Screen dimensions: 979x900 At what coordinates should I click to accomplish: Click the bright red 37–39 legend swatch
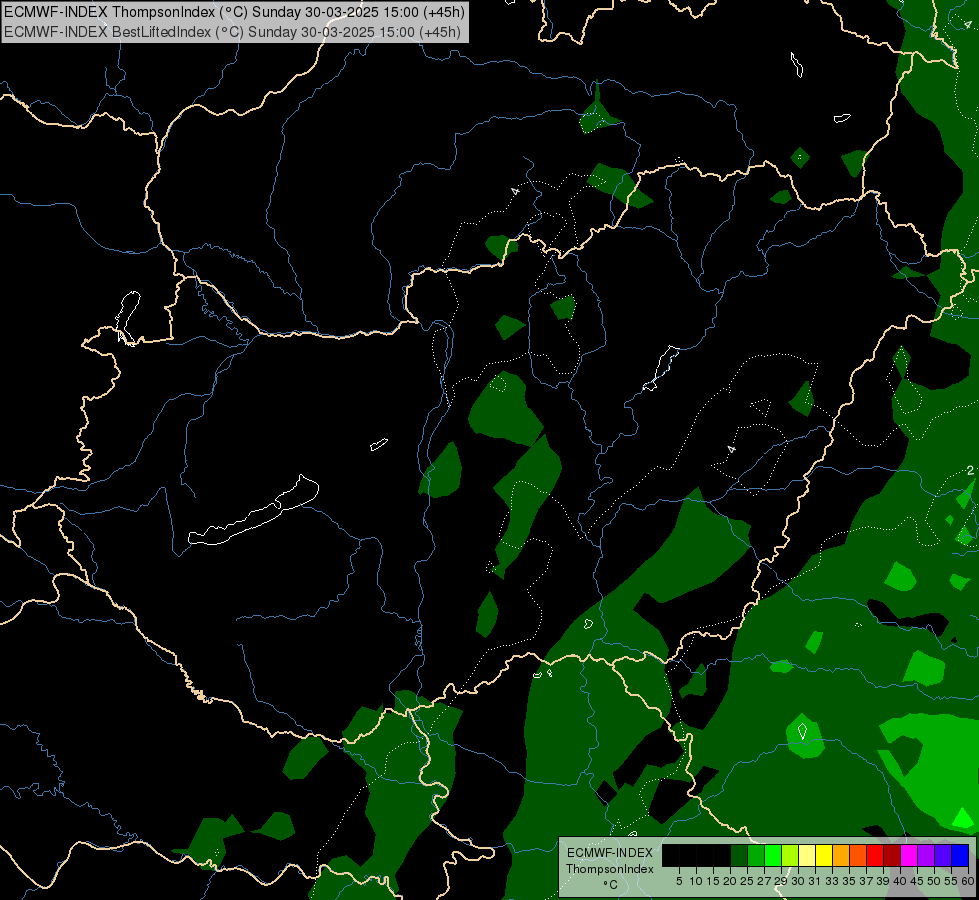[x=876, y=855]
